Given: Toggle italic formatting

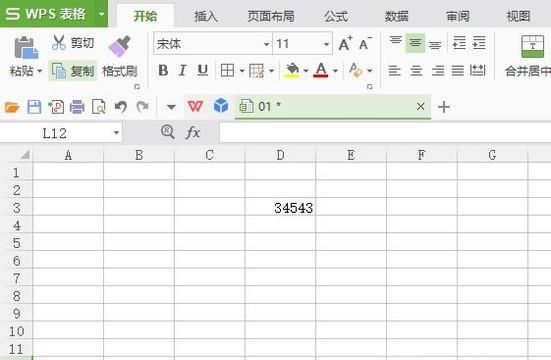Looking at the screenshot, I should click(x=182, y=71).
